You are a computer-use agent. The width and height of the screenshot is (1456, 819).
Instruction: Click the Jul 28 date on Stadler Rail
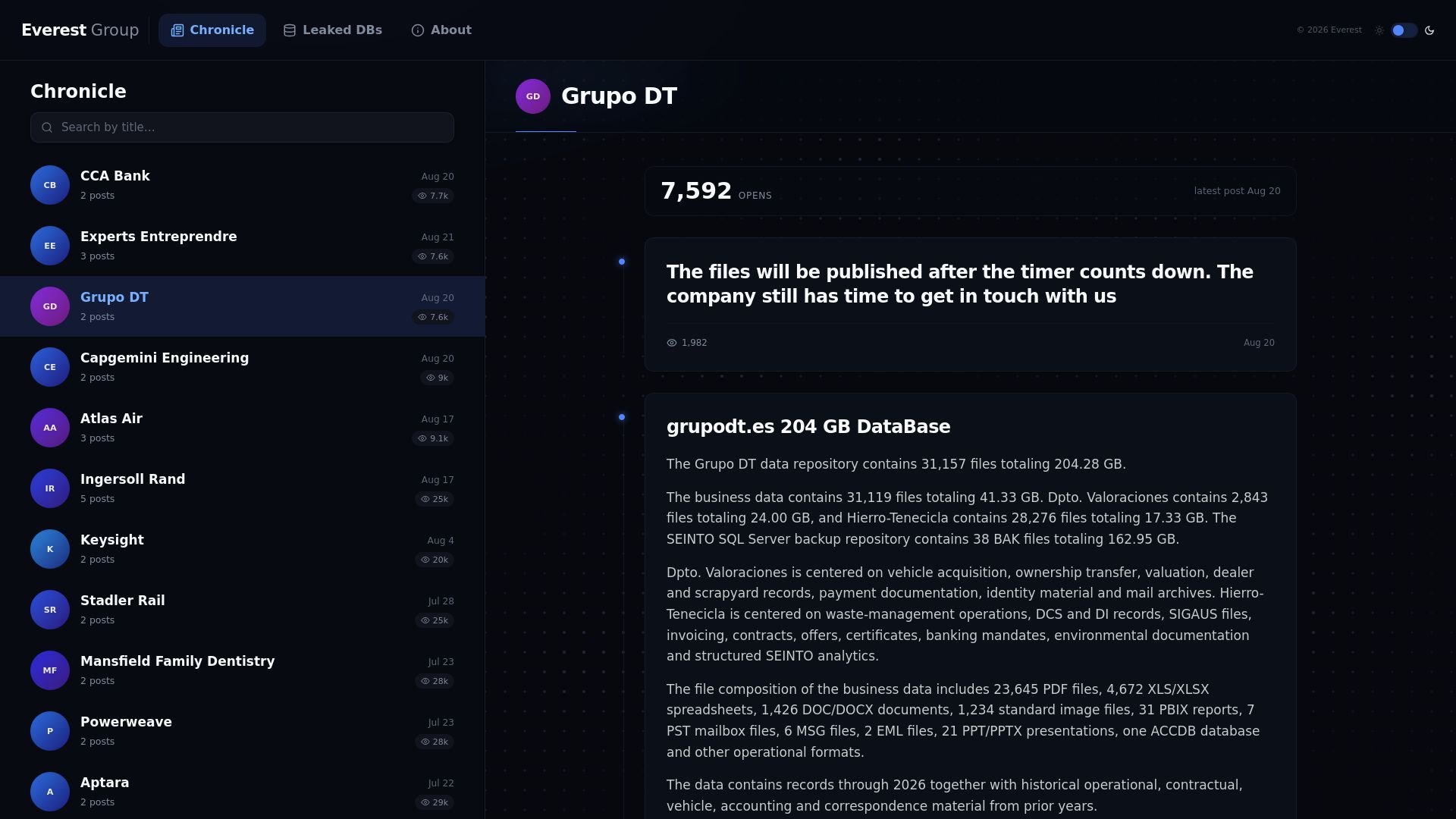[441, 601]
